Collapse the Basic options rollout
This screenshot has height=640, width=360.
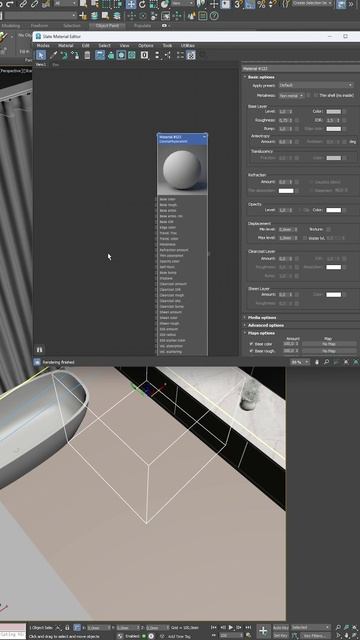pyautogui.click(x=261, y=77)
